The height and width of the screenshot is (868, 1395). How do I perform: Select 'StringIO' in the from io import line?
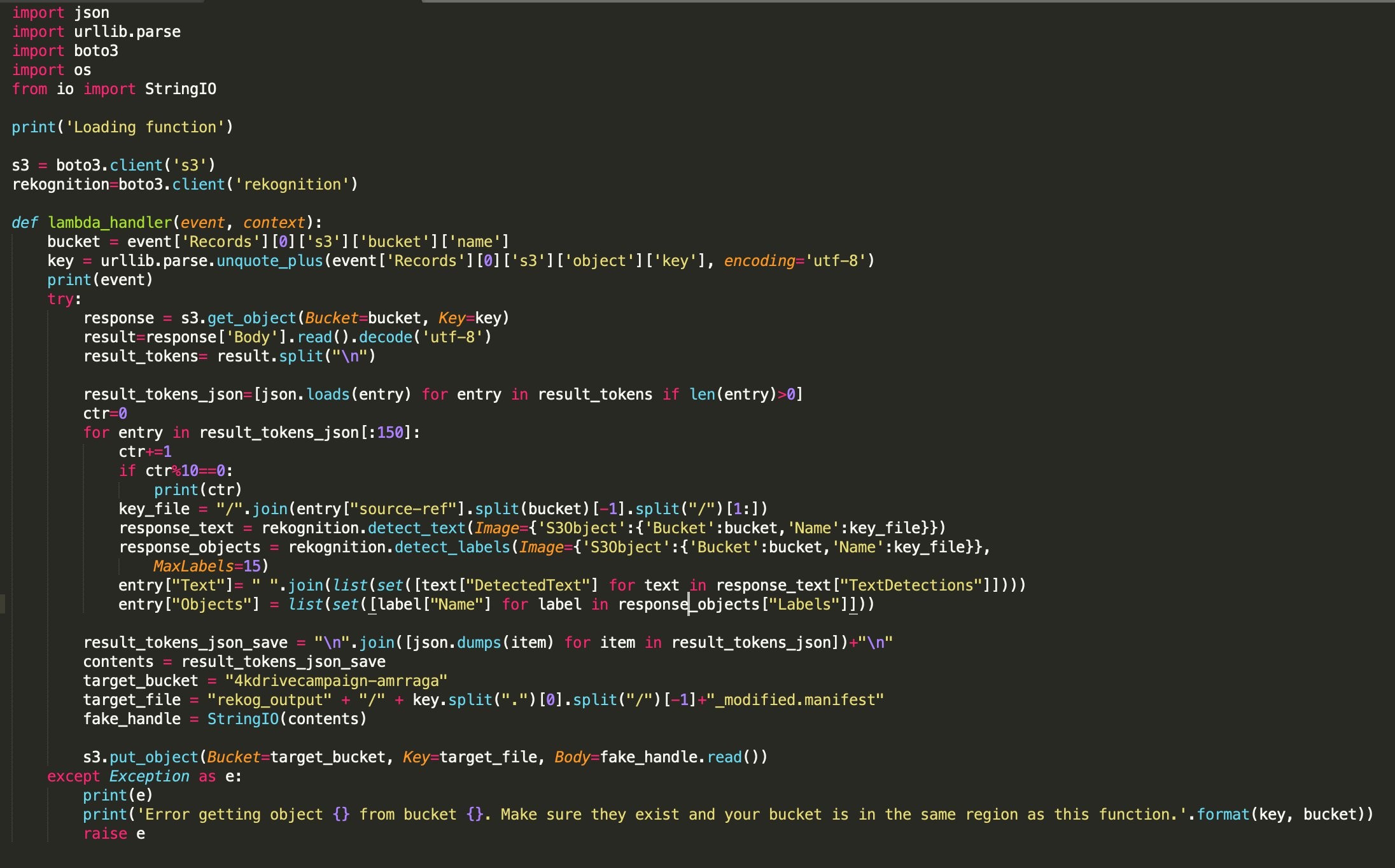click(x=181, y=89)
